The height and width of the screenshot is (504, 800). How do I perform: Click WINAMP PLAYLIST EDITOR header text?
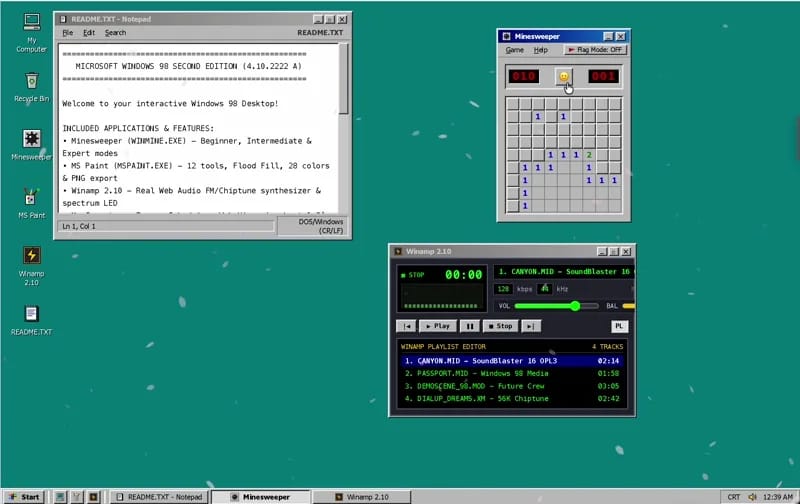point(443,347)
